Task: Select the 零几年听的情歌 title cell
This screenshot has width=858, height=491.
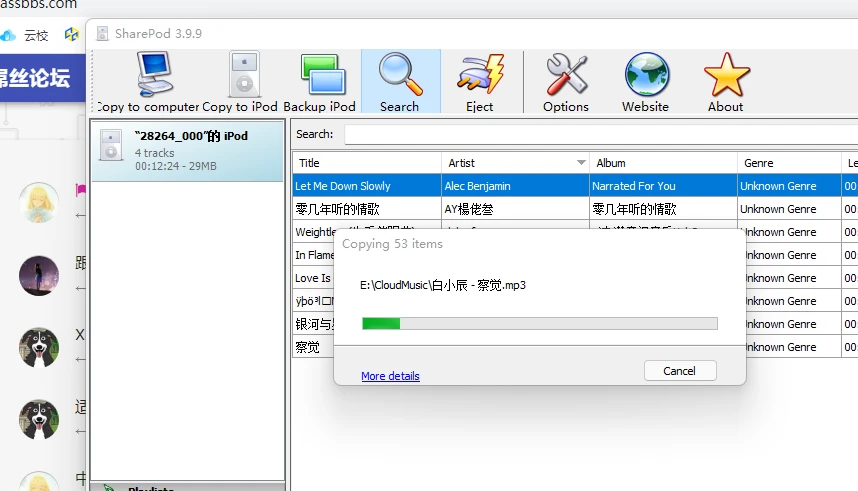Action: click(367, 209)
